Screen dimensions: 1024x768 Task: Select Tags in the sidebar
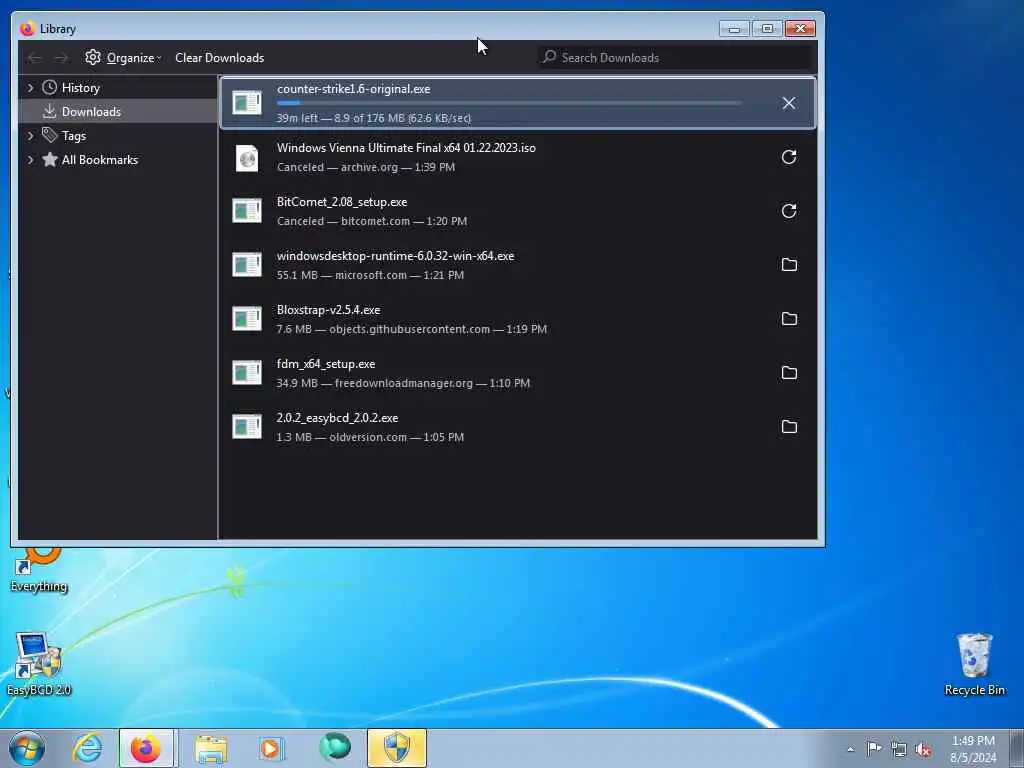[x=118, y=136]
